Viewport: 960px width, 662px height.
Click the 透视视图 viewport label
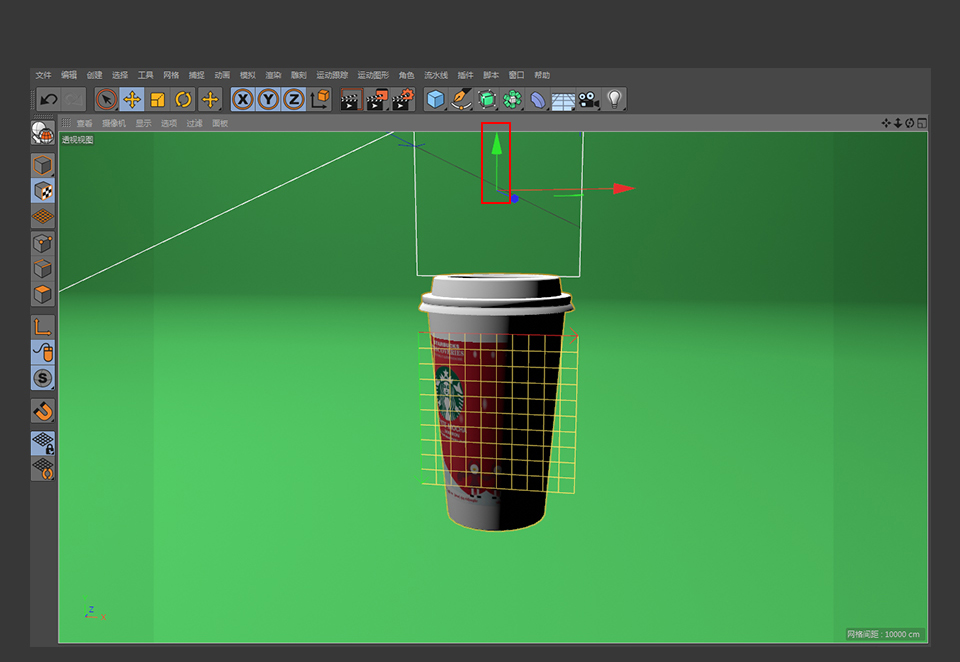(x=77, y=140)
